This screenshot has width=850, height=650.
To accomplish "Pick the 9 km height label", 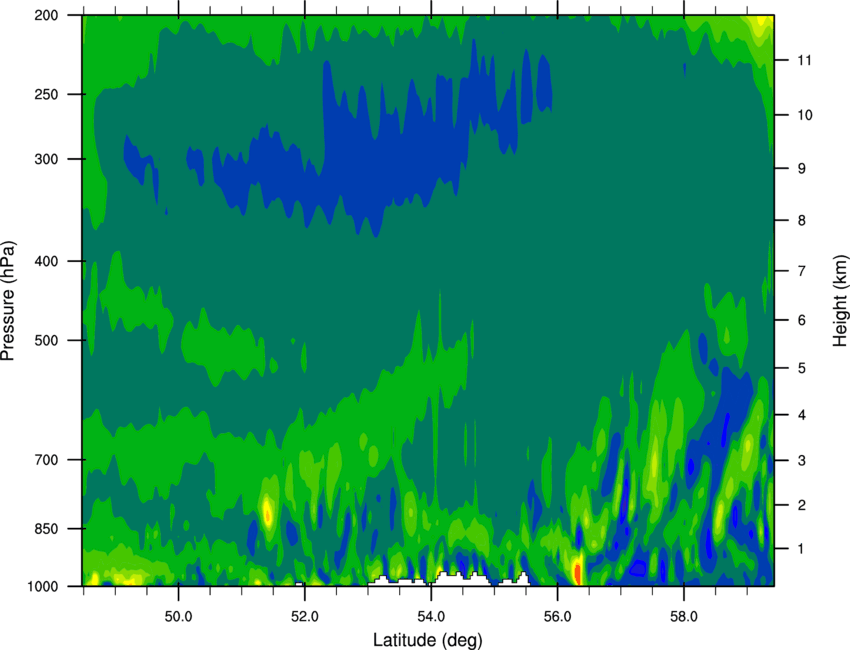I will [802, 169].
